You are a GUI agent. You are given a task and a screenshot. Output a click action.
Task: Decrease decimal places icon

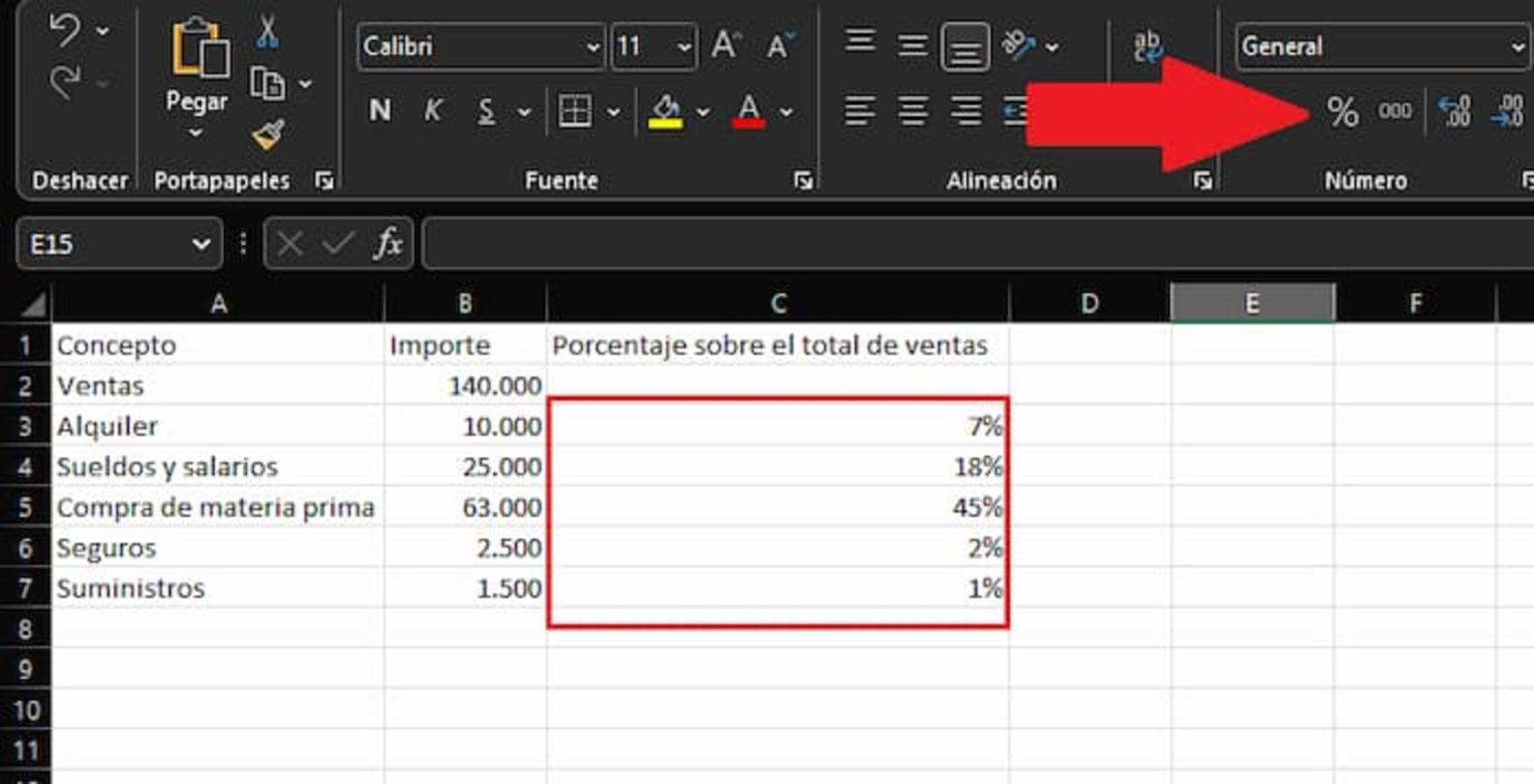pos(1508,111)
